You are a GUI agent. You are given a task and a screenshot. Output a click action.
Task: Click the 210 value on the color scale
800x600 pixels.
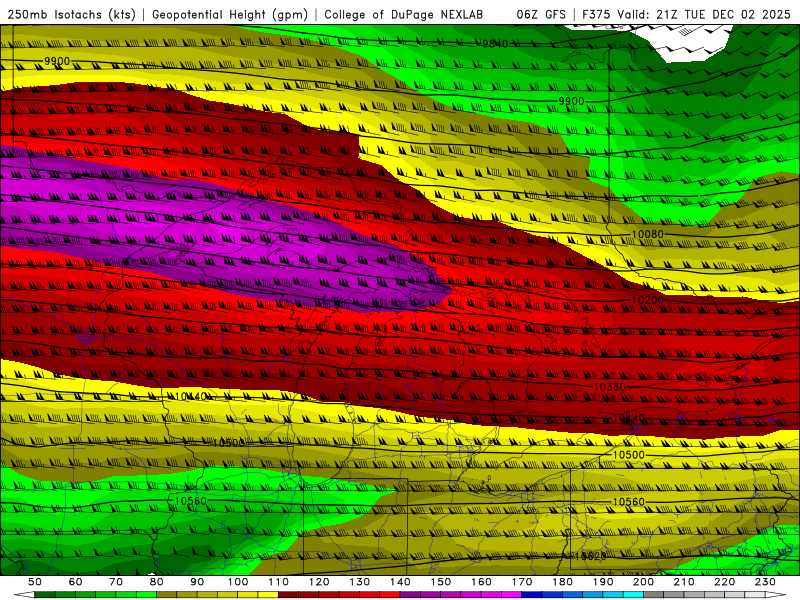point(684,582)
